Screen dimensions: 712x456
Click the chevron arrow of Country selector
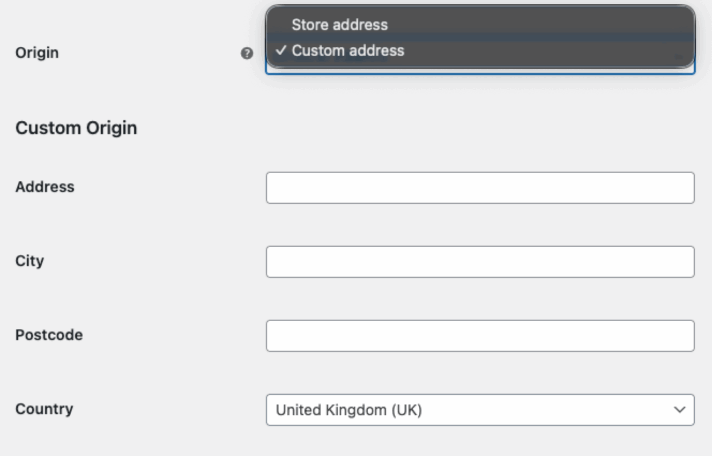(x=680, y=409)
